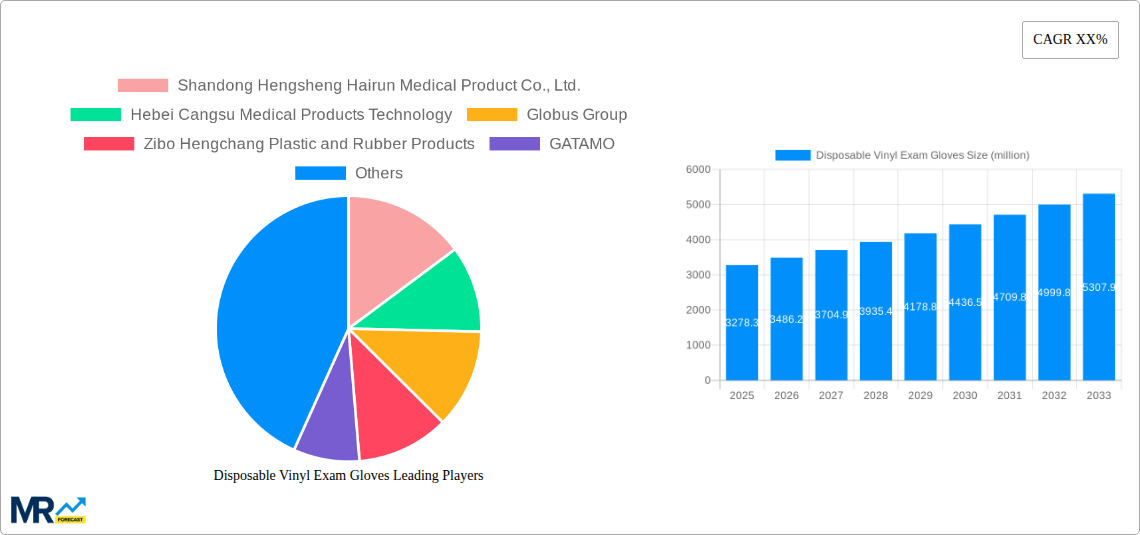The image size is (1140, 535).
Task: Toggle Hebei Cangsu legend color swatch
Action: 96,115
